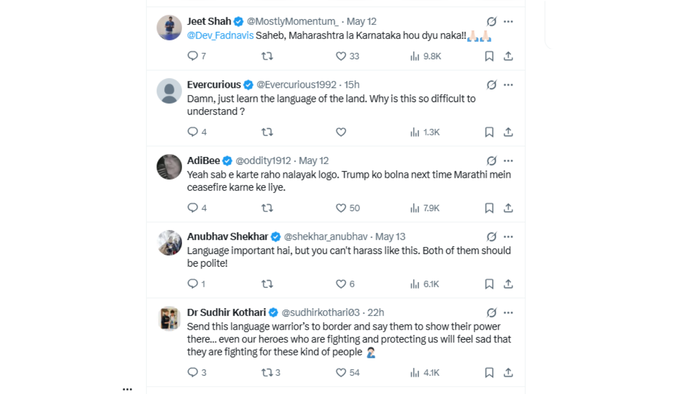Retweet AdiBee's post

tap(267, 208)
